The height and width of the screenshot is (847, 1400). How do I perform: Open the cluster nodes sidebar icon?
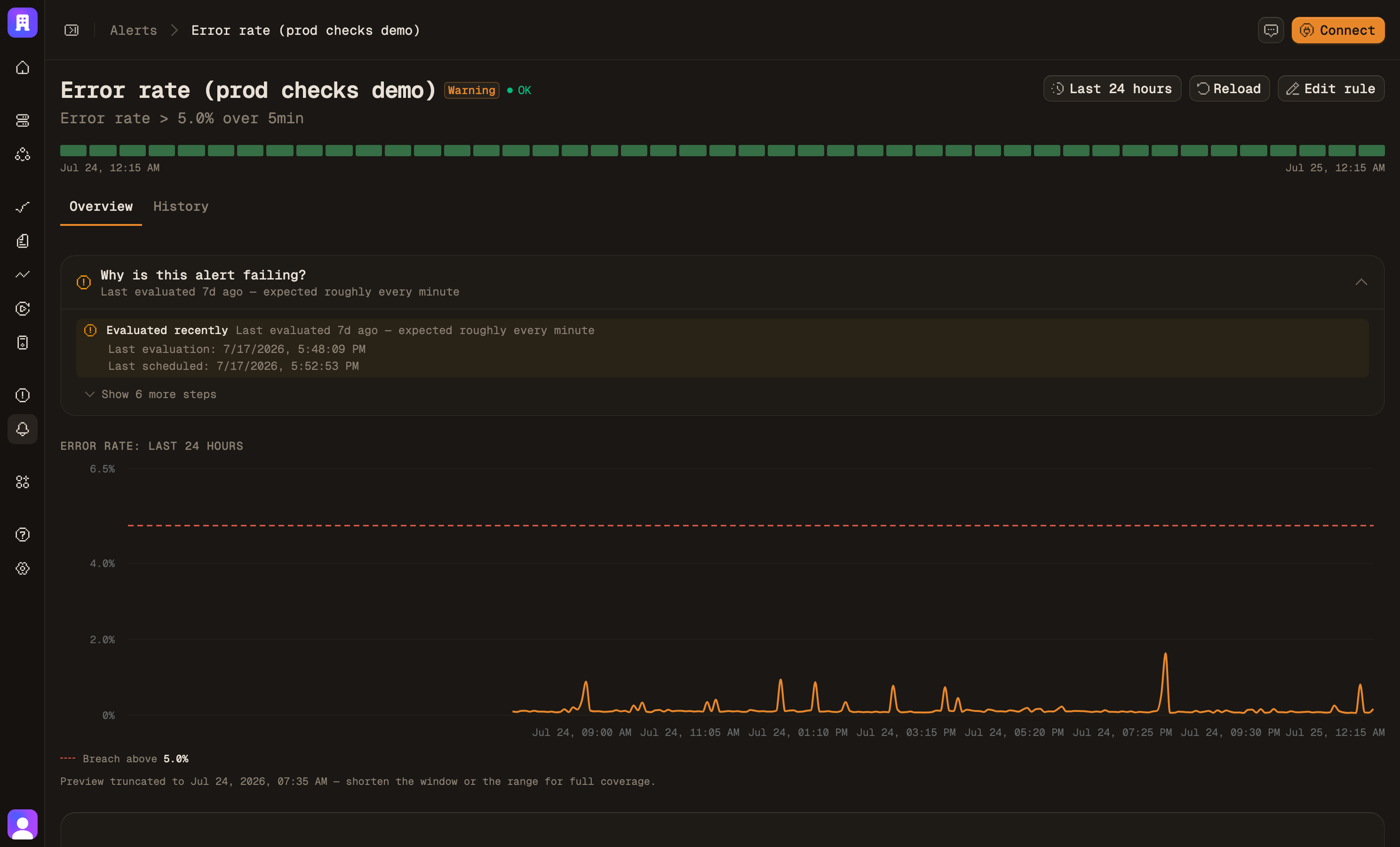22,154
